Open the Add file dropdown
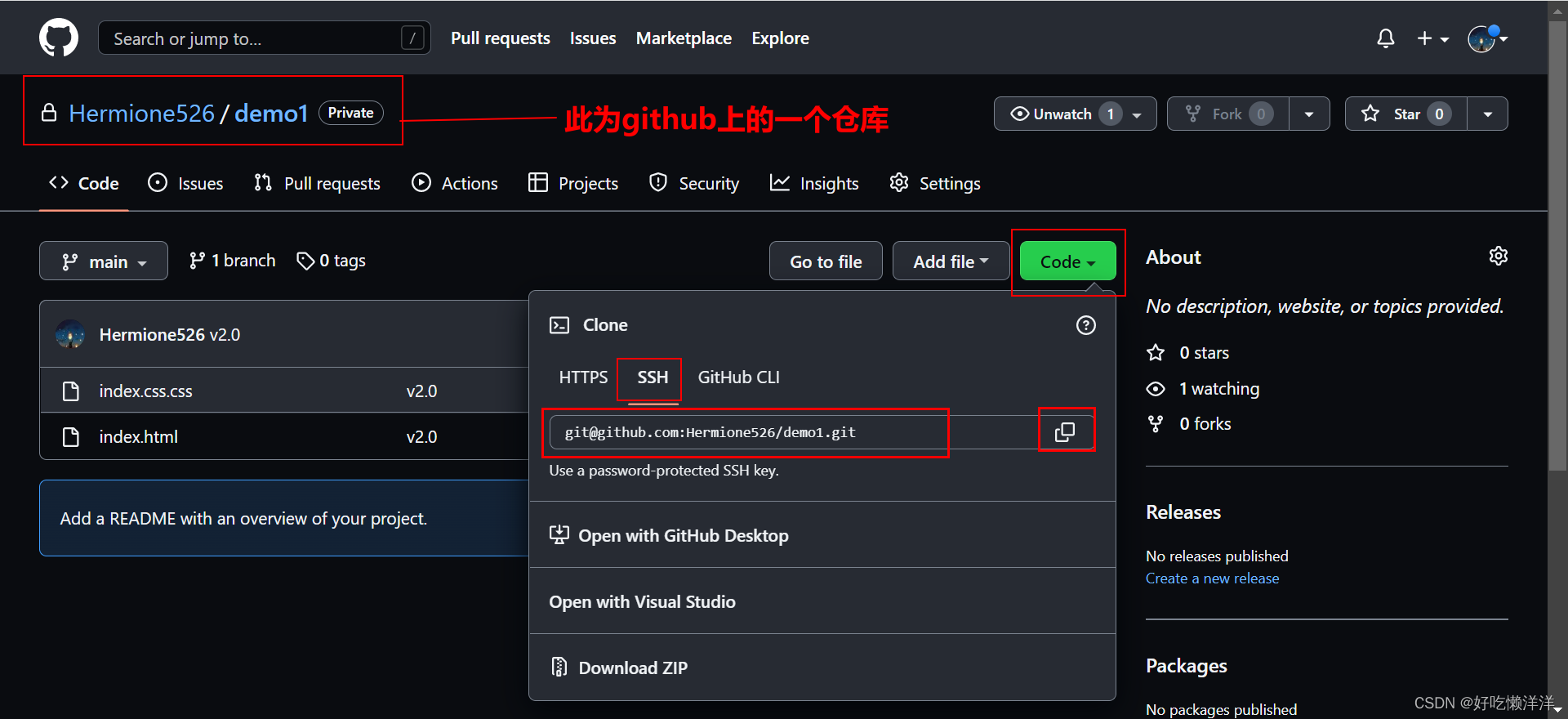The height and width of the screenshot is (719, 1568). click(951, 261)
